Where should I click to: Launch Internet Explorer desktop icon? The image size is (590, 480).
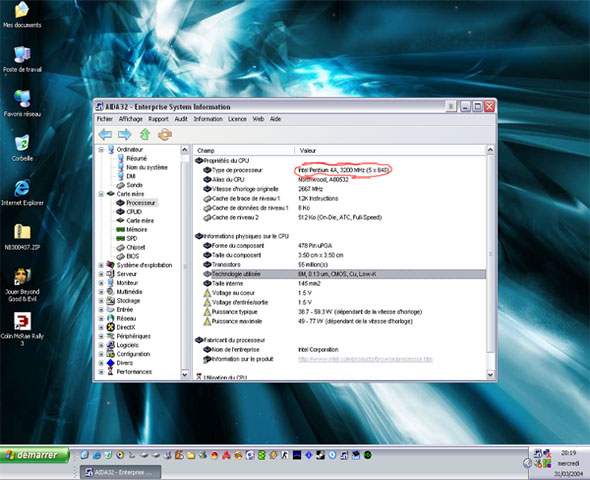point(22,193)
